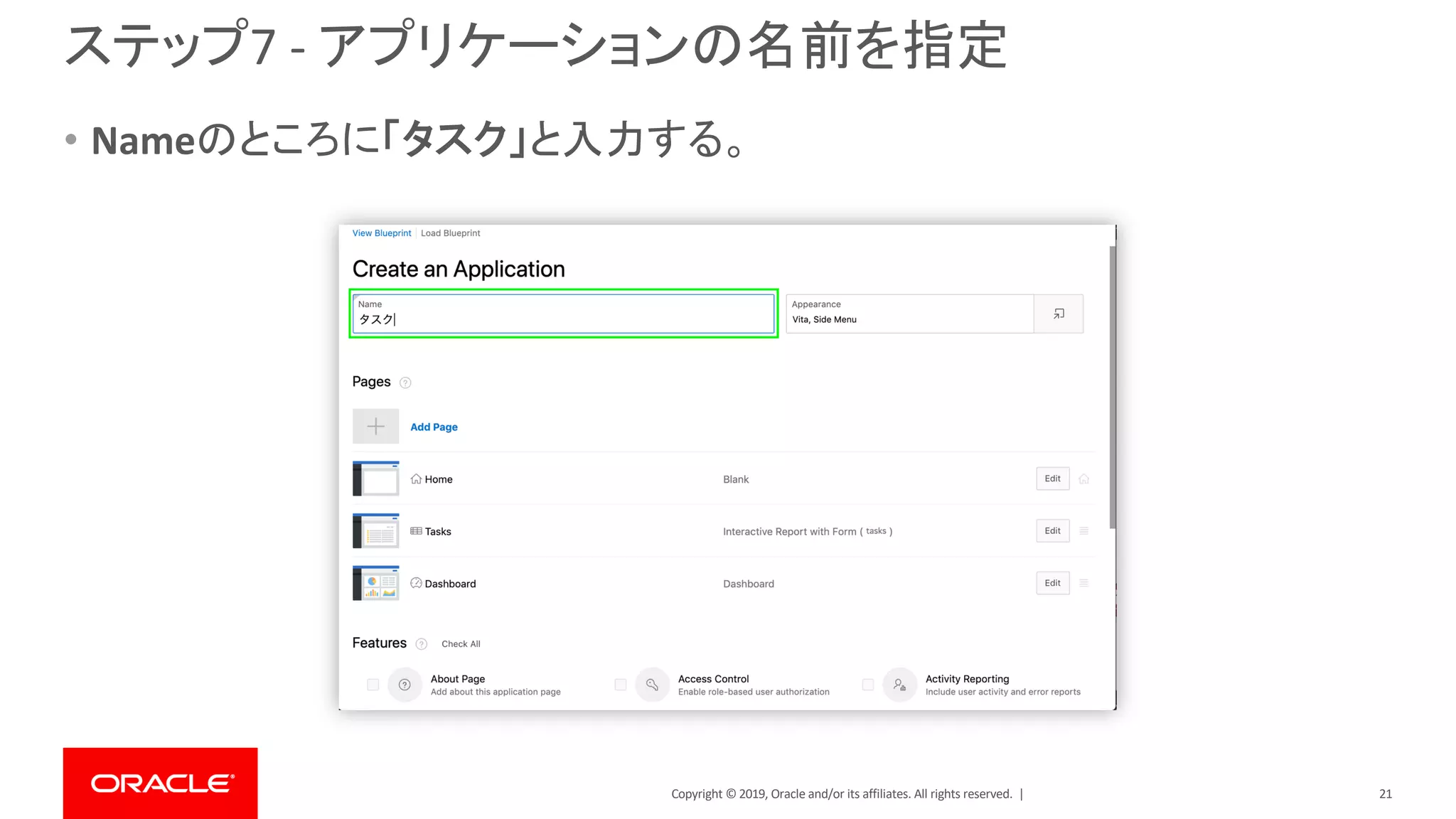Viewport: 1456px width, 819px height.
Task: Click the 'Access Control' feature title
Action: coord(713,679)
